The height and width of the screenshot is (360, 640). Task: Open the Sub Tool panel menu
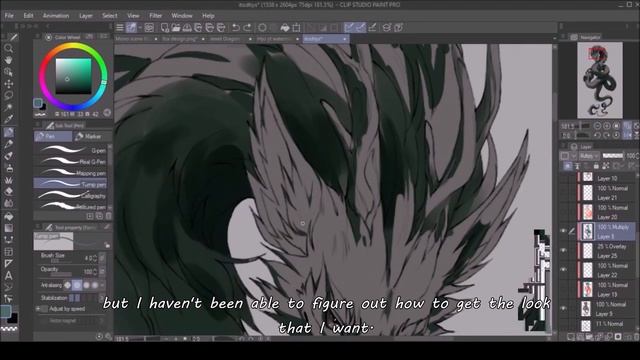(x=37, y=125)
